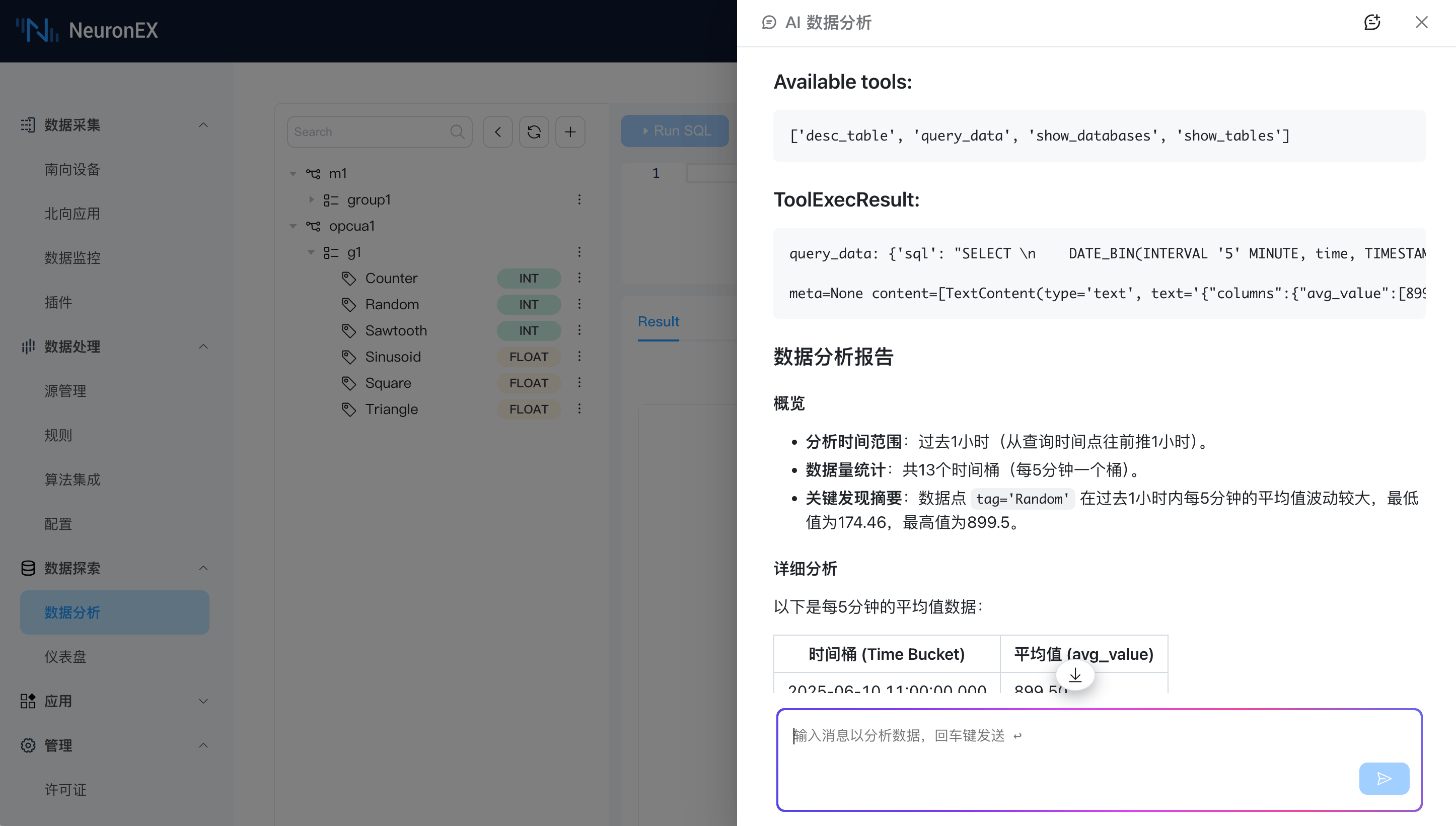Expand the 应用 sidebar section

[x=203, y=701]
